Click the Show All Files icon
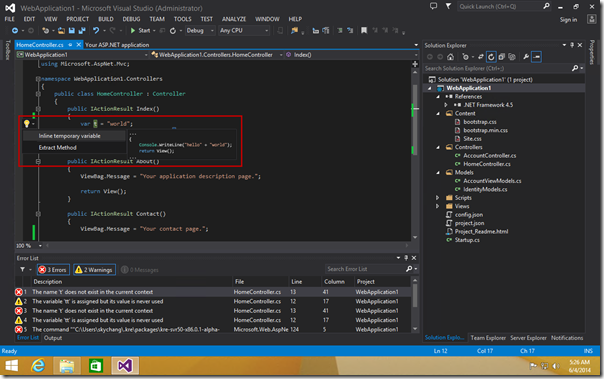604x379 pixels. [x=512, y=57]
